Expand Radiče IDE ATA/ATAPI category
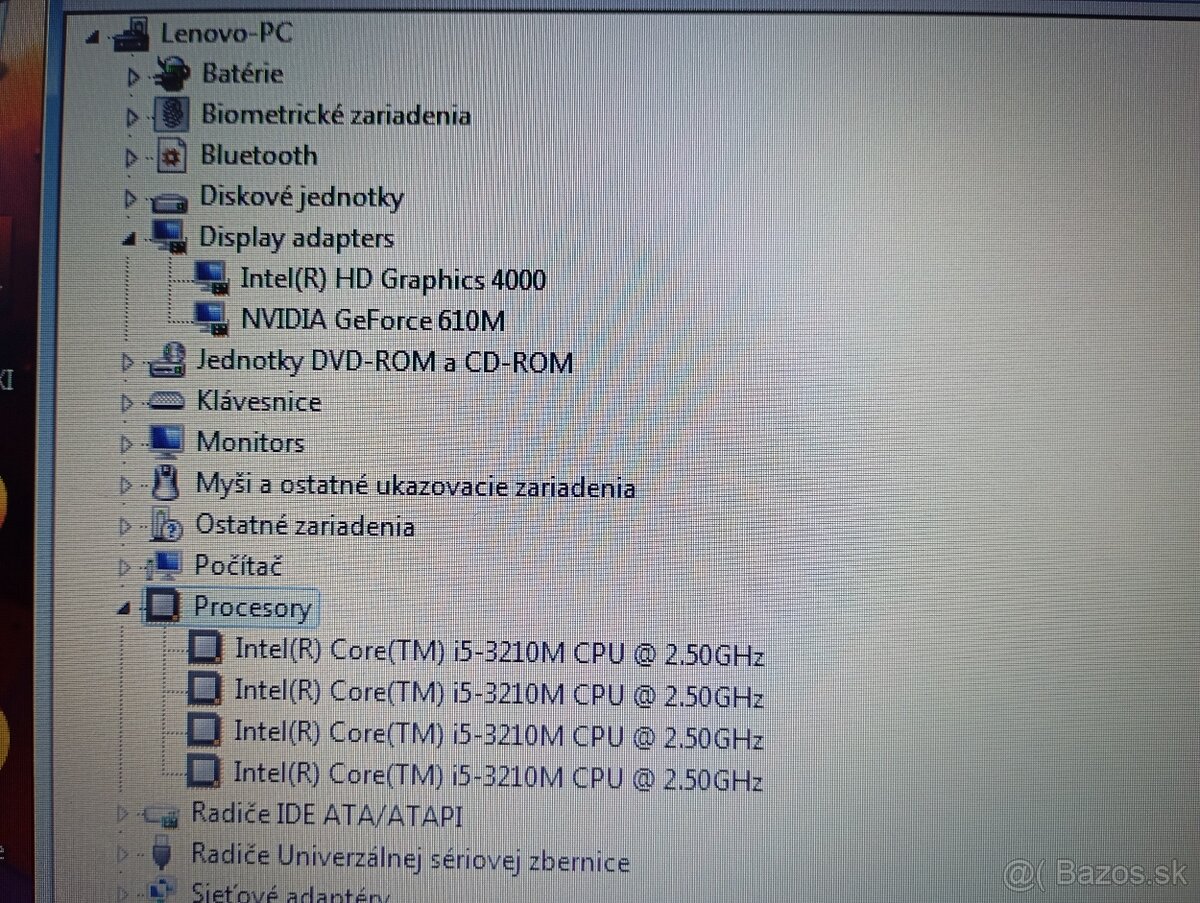Viewport: 1200px width, 903px height. coord(125,816)
